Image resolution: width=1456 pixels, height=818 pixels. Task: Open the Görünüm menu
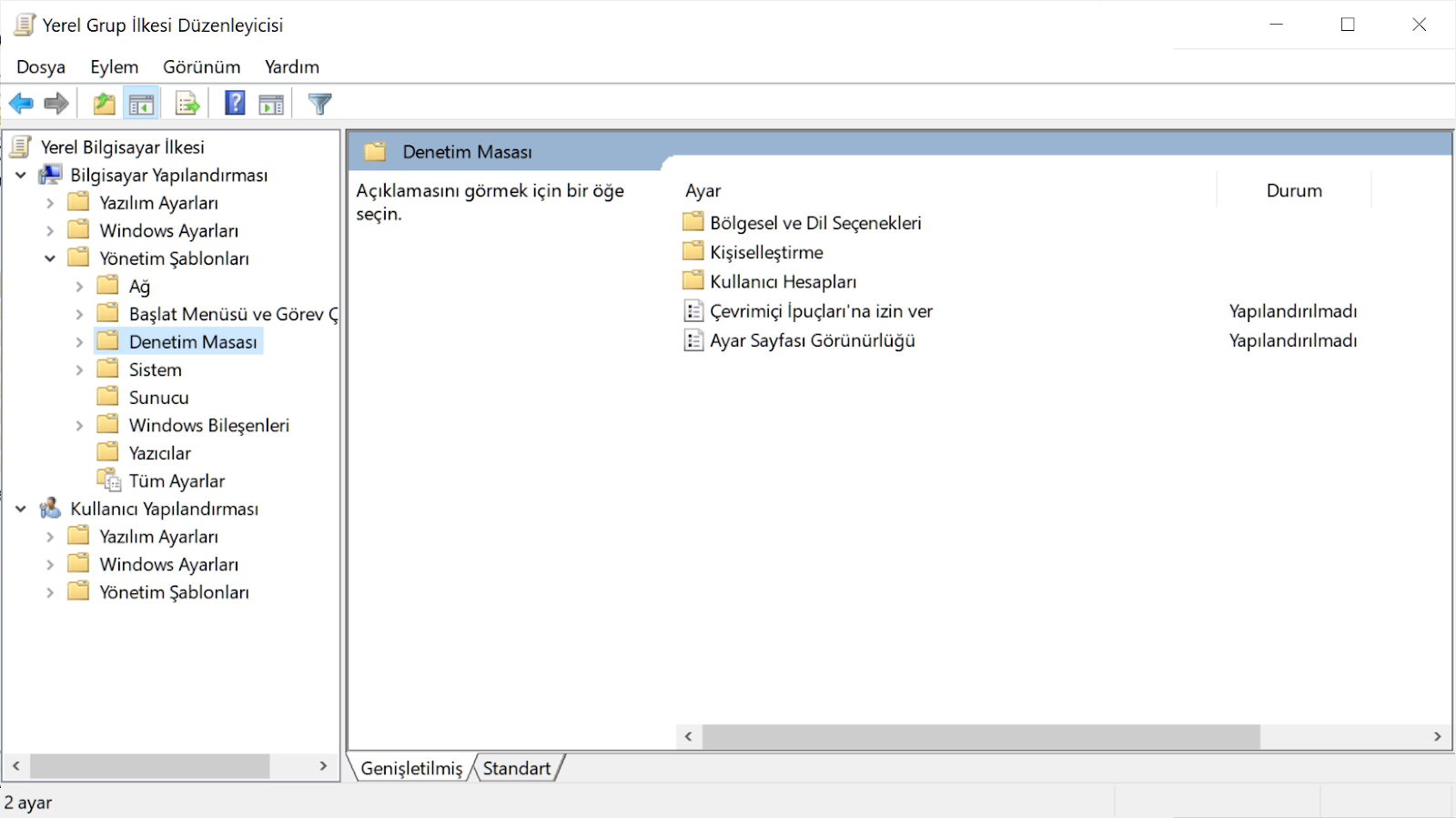point(202,66)
